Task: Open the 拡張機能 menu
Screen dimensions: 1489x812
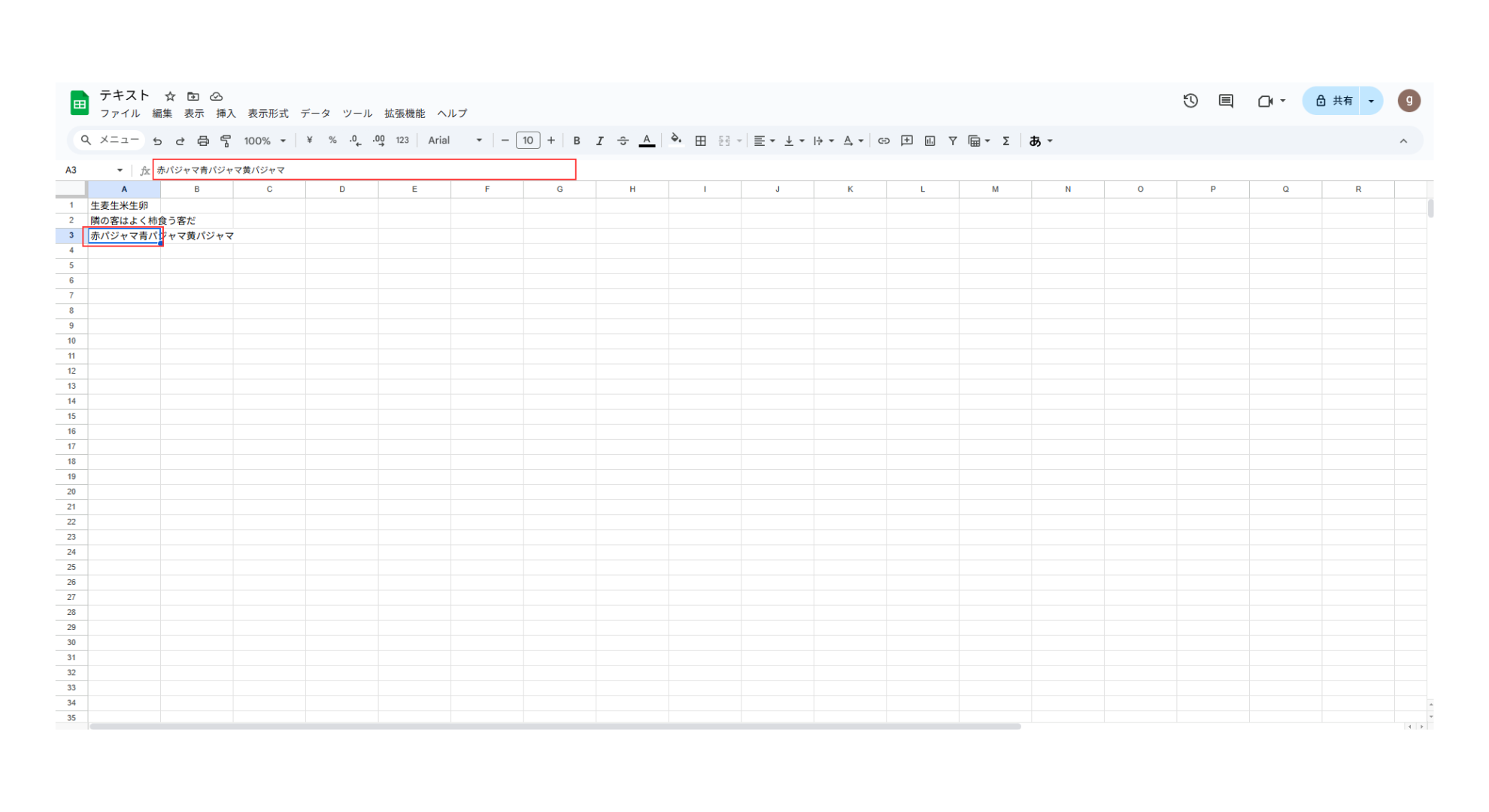Action: 405,114
